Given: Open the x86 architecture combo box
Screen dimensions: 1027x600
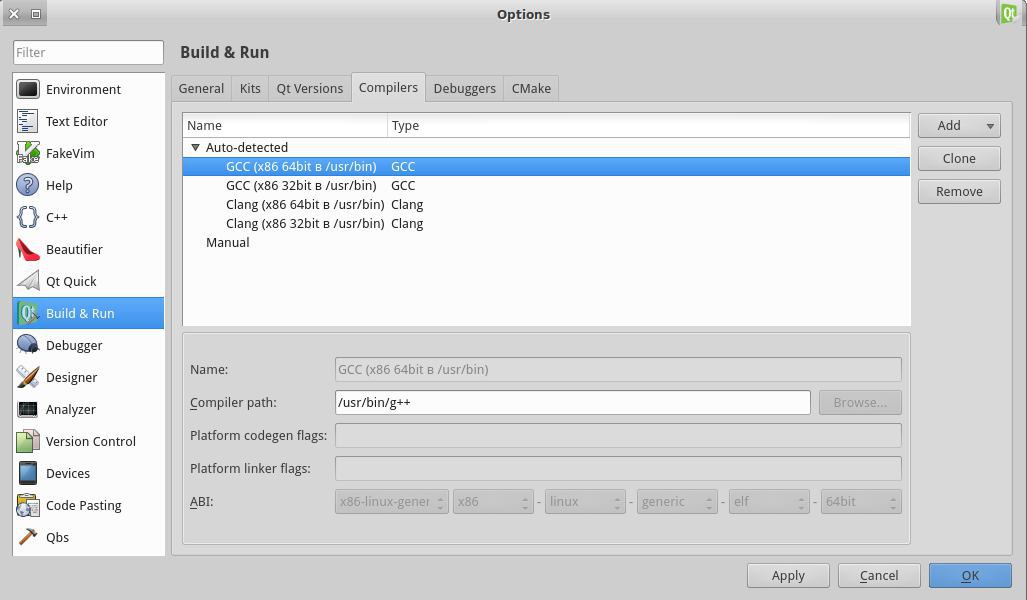Looking at the screenshot, I should click(493, 502).
